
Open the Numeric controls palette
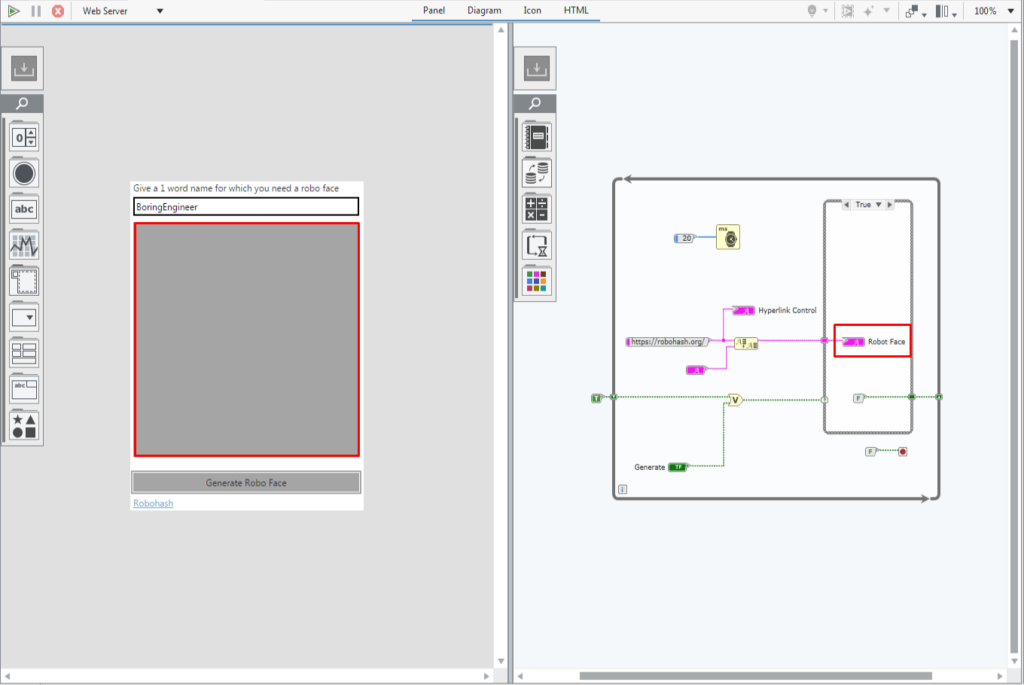[24, 137]
